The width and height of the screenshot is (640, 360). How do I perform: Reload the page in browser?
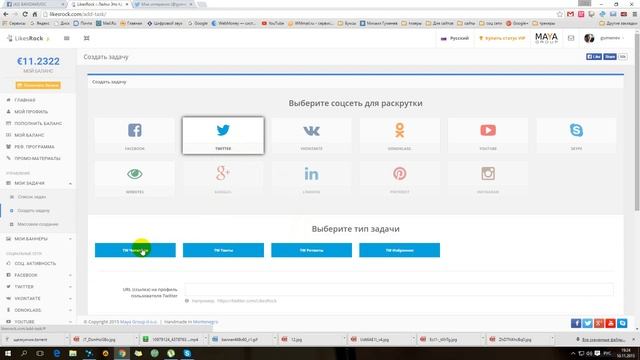point(25,14)
